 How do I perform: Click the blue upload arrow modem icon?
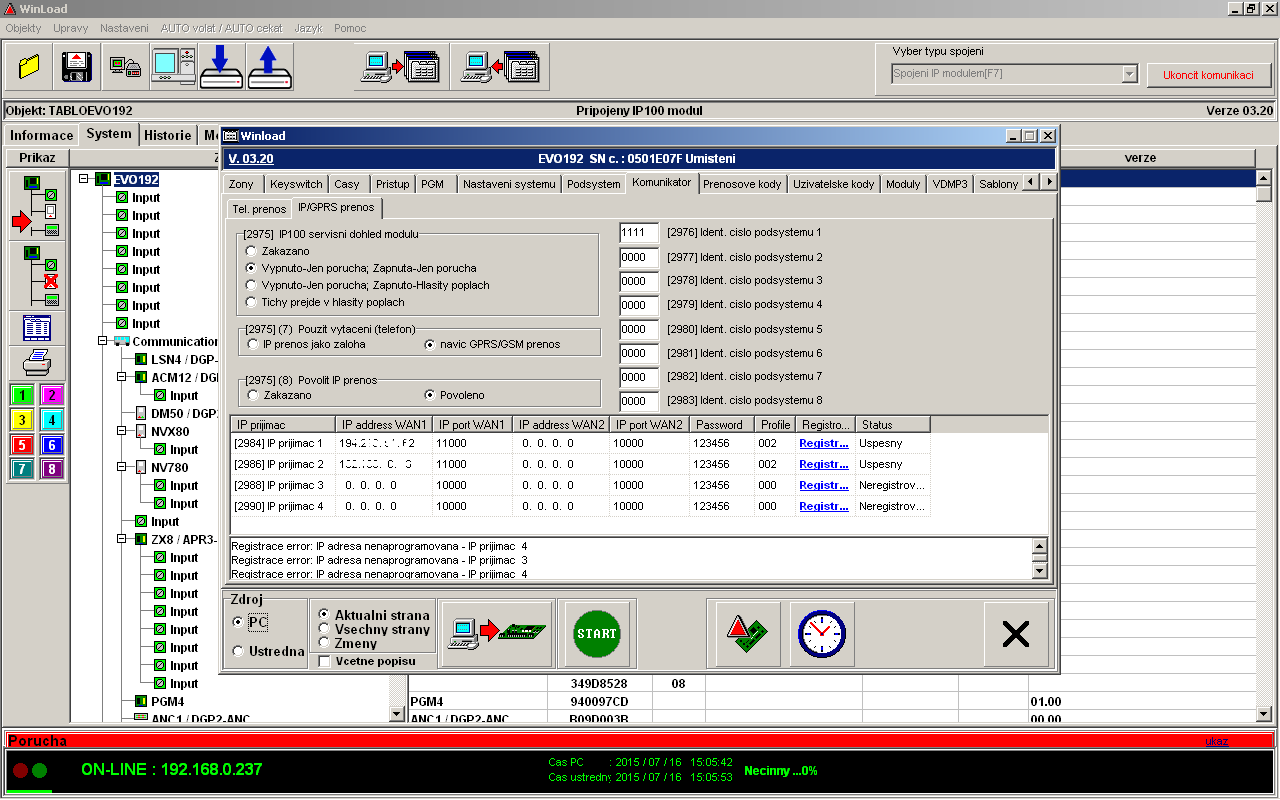pos(269,67)
